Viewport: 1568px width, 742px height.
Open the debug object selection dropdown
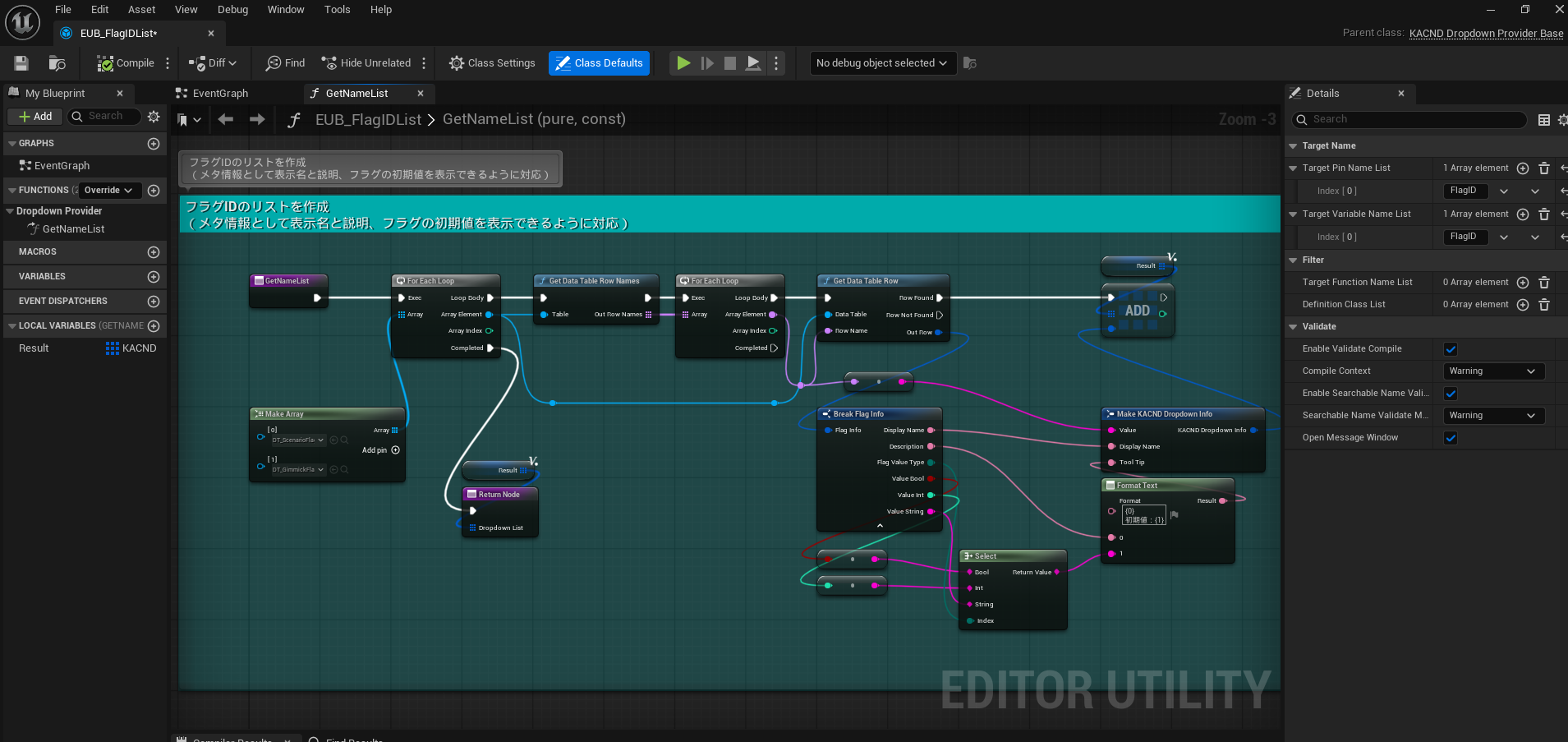pyautogui.click(x=882, y=63)
